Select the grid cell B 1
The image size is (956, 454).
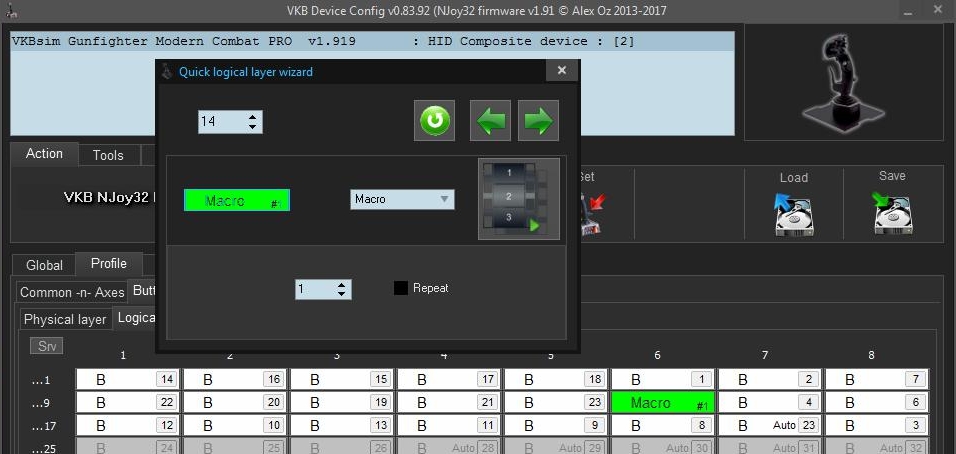point(663,380)
